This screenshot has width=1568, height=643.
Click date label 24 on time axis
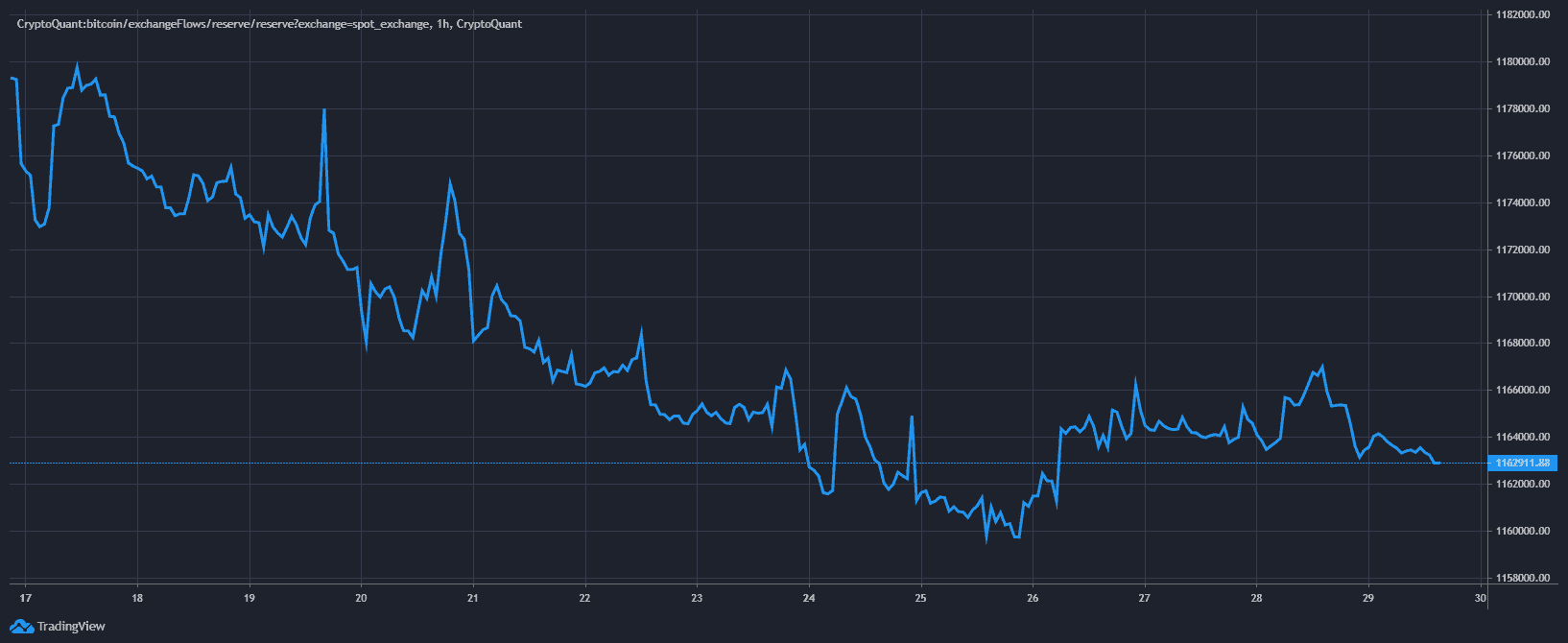tap(809, 598)
